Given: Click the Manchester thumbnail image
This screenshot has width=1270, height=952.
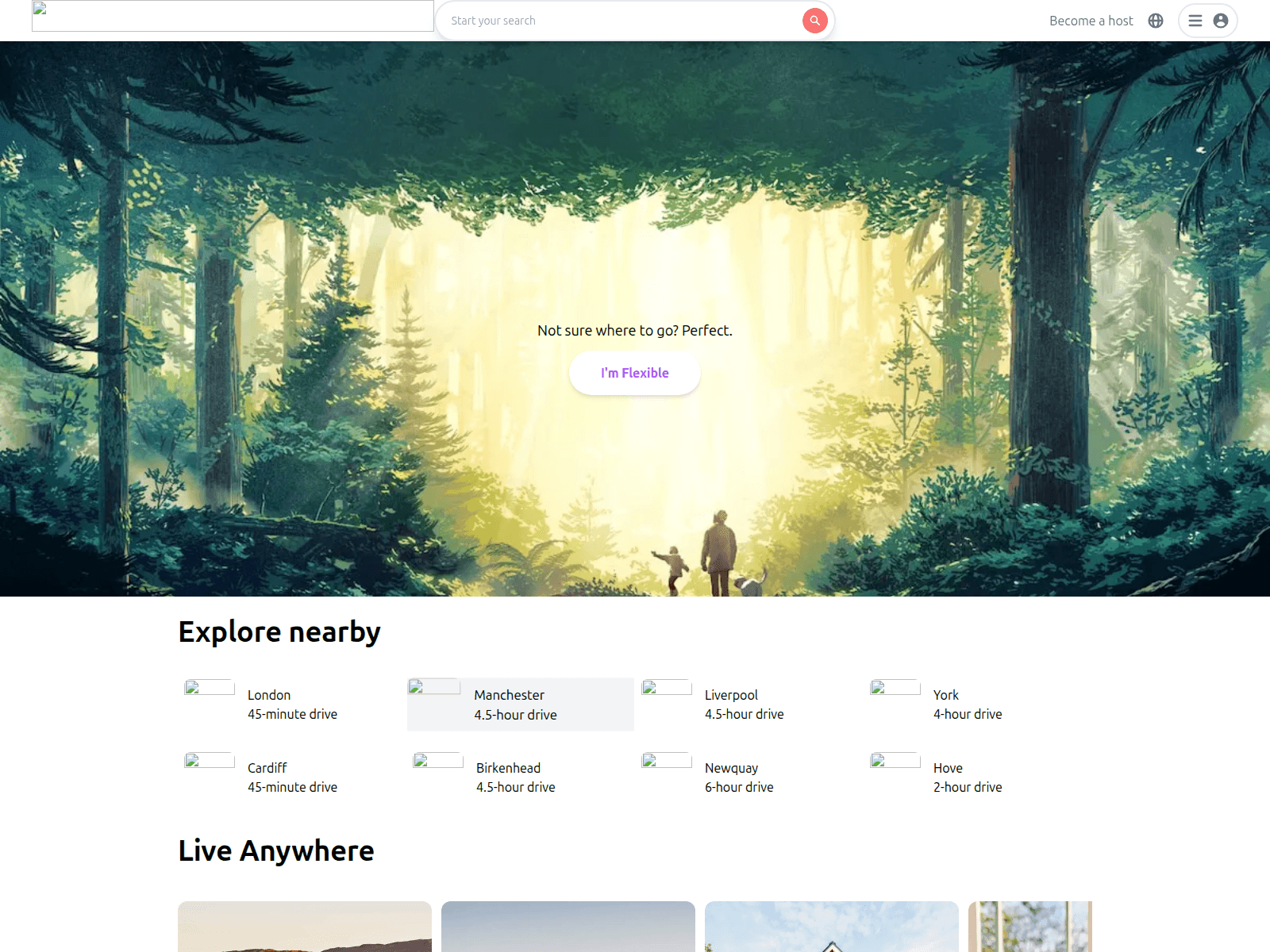Looking at the screenshot, I should (434, 687).
